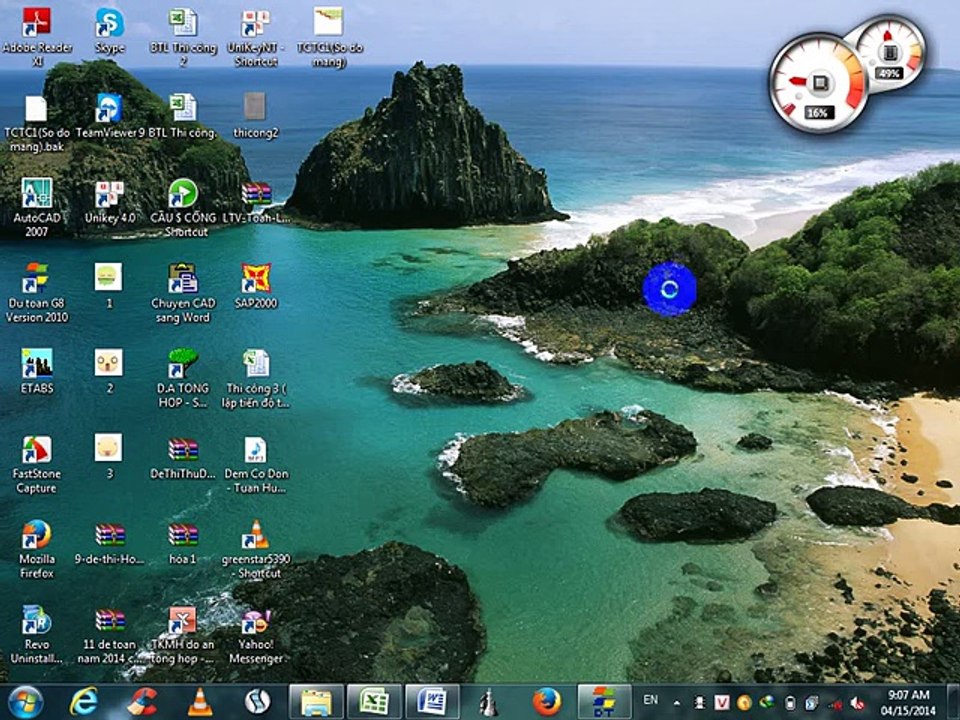Launch Yahoo! Messenger shortcut
960x720 pixels.
(x=256, y=621)
